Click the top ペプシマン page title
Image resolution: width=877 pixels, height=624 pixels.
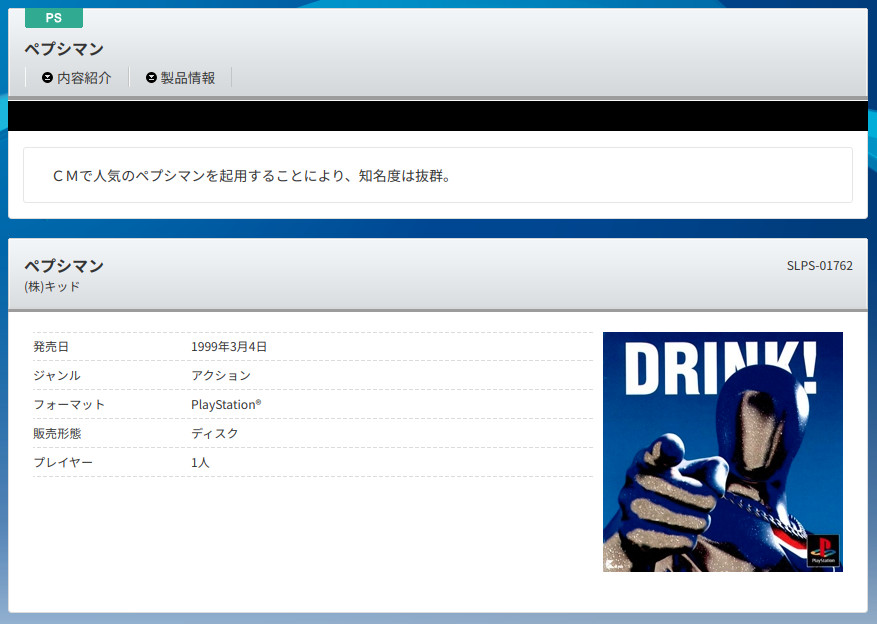pos(64,49)
